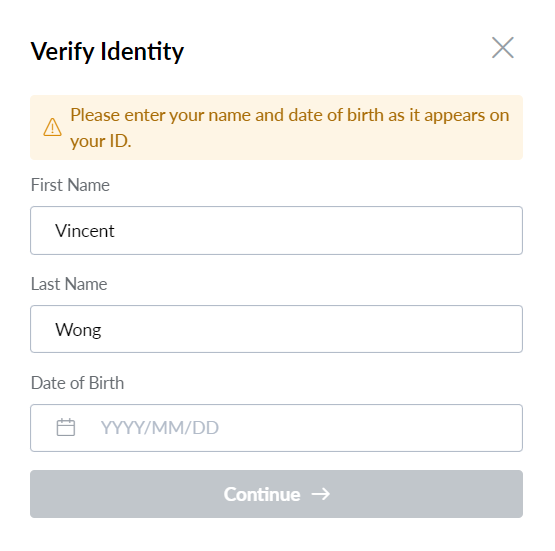Click empty space right of Vincent
Screen dimensions: 555x551
point(319,230)
